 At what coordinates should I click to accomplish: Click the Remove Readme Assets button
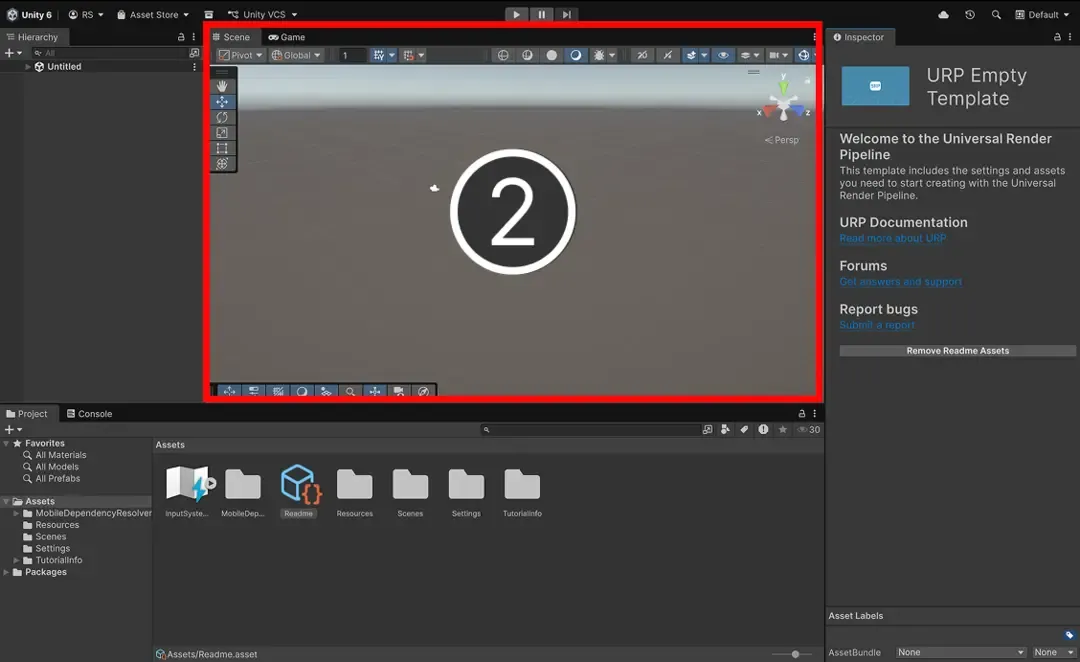coord(957,351)
